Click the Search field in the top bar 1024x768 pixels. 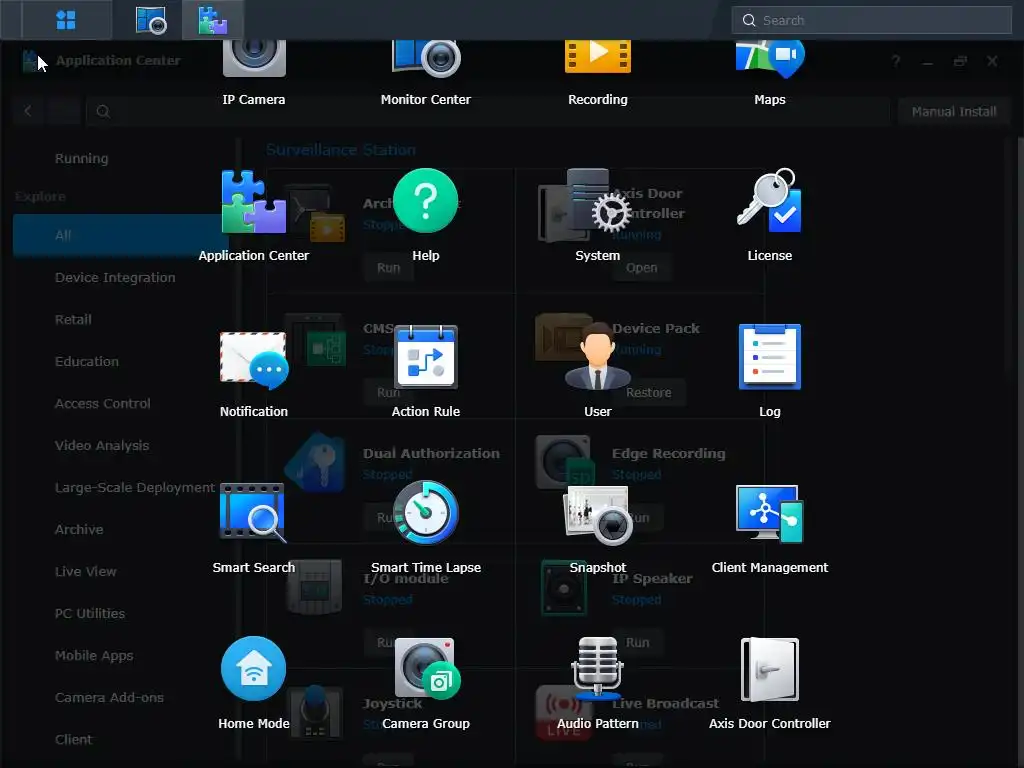coord(871,20)
